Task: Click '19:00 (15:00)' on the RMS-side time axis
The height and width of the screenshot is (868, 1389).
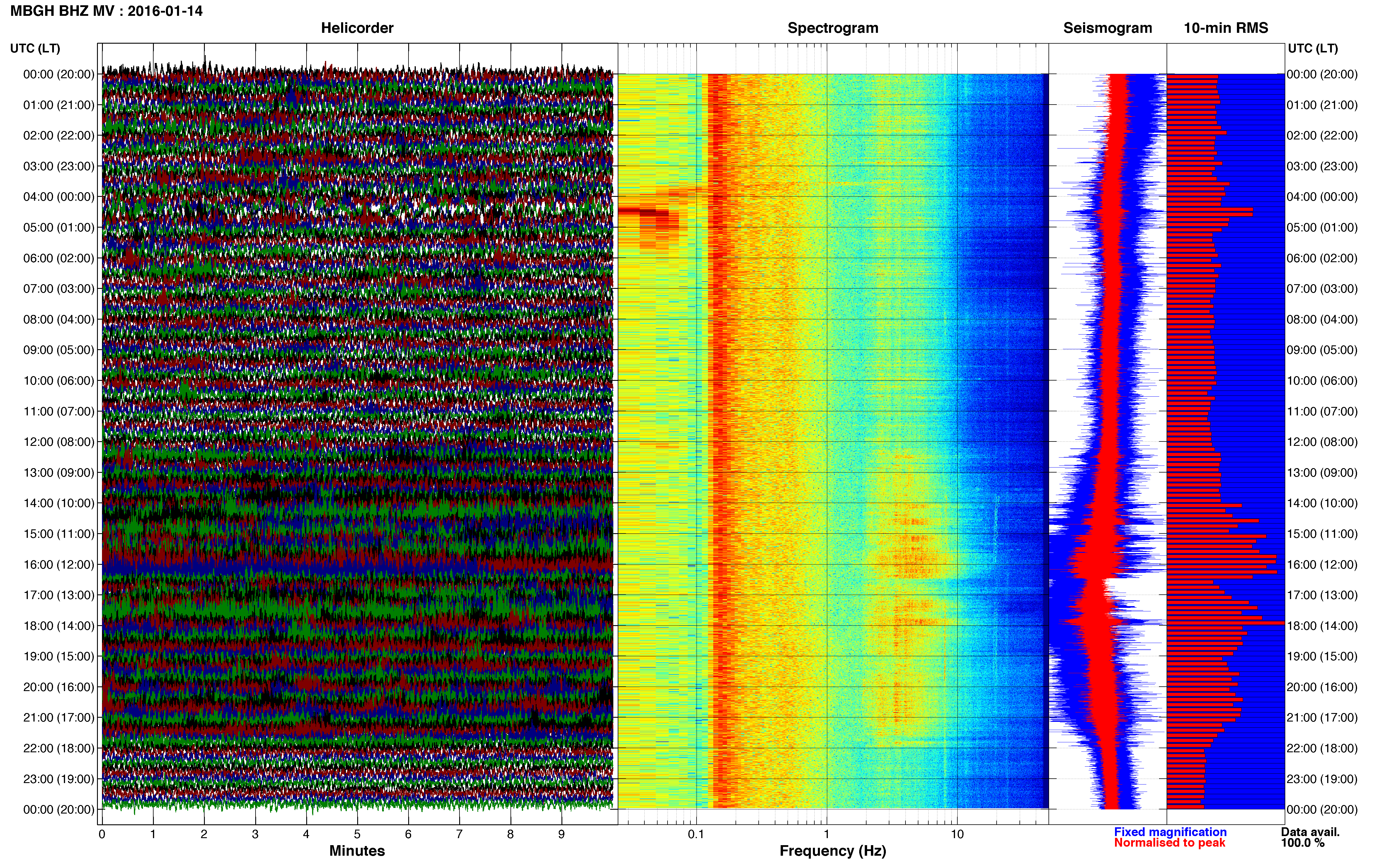Action: 1322,656
